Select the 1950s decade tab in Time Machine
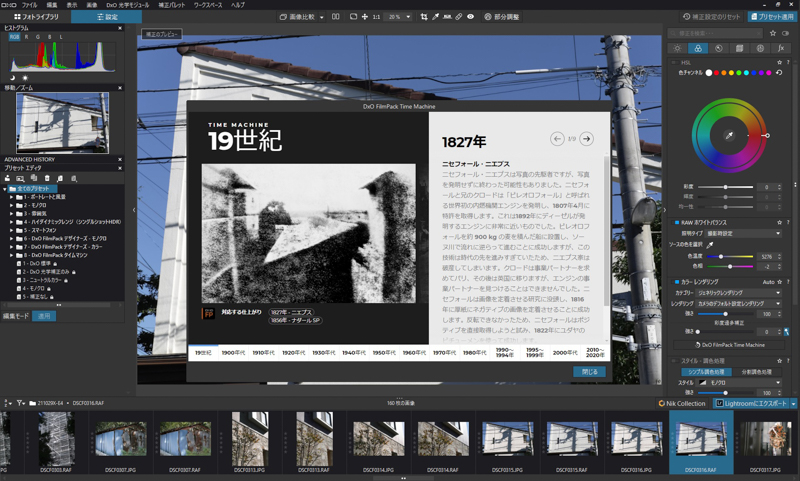 tap(384, 352)
